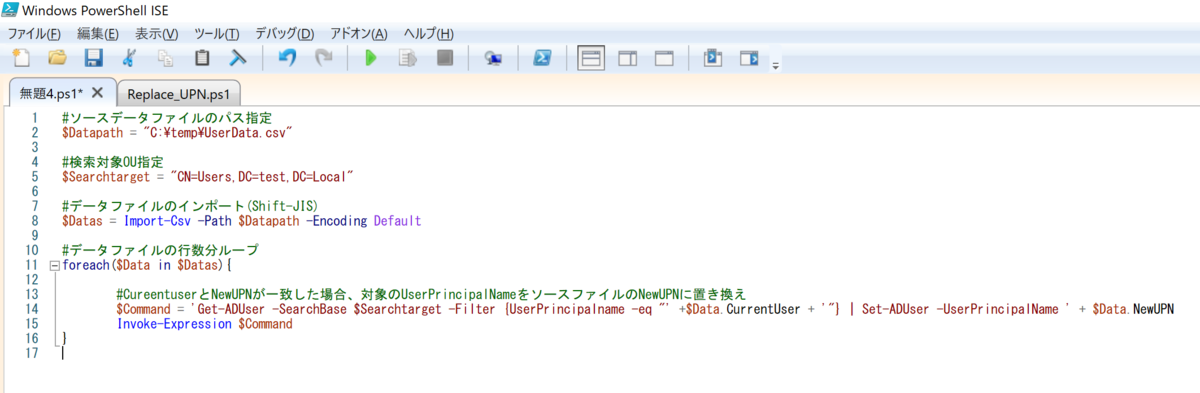Show command window icon
1200x393 pixels.
[712, 58]
